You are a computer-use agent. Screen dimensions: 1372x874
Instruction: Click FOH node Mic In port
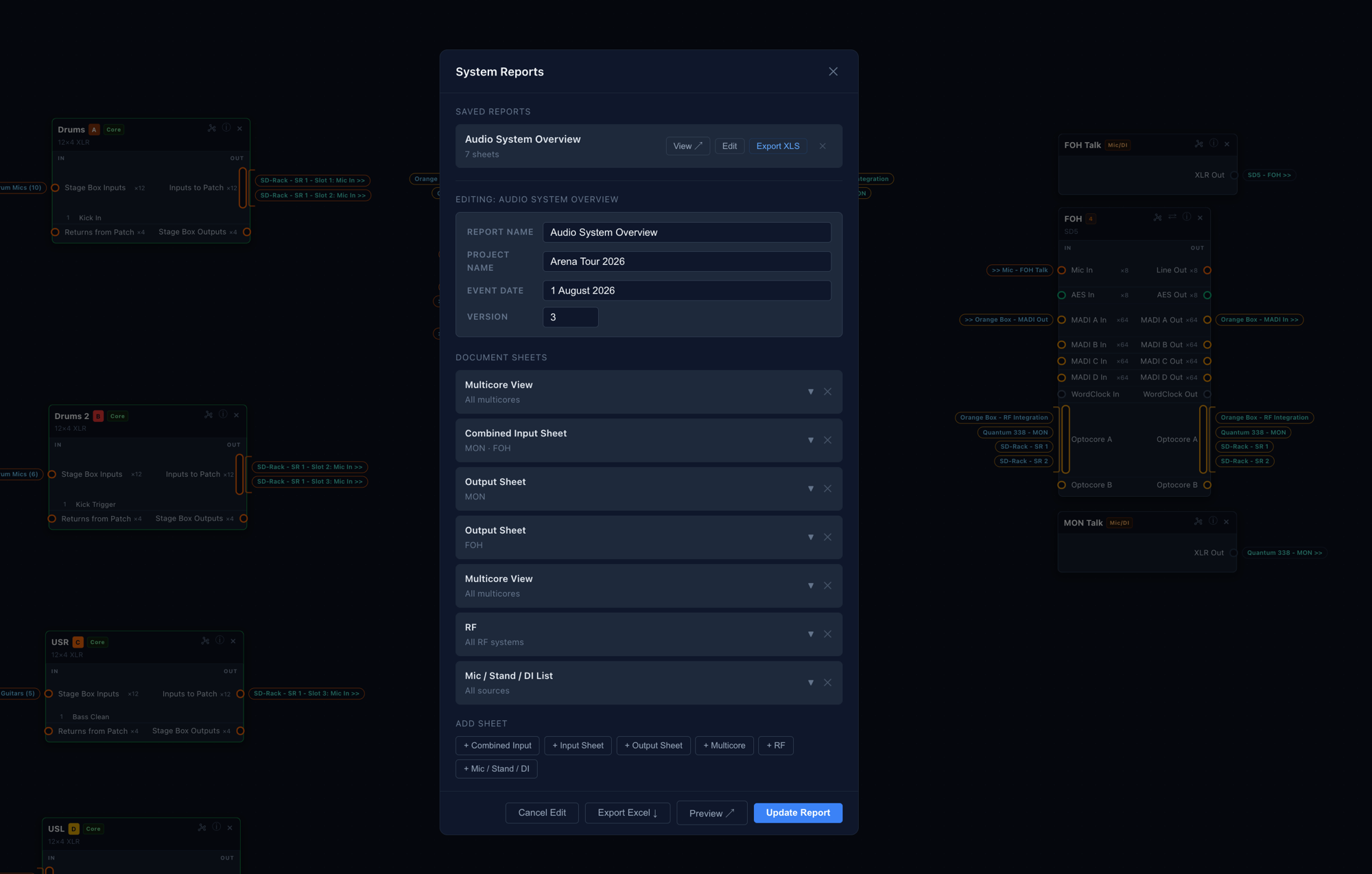[1062, 270]
